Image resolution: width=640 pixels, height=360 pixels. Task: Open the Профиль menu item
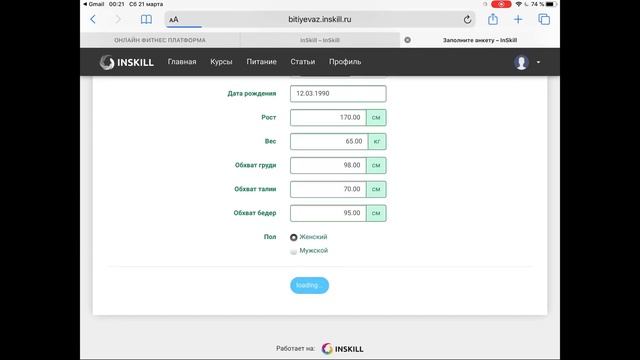(345, 62)
